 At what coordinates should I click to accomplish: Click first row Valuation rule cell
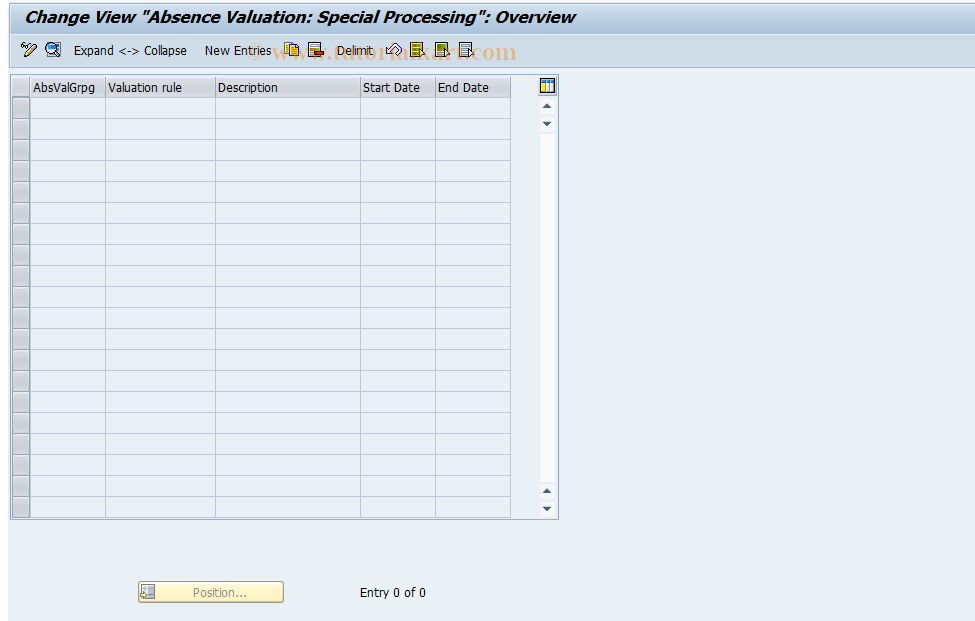pyautogui.click(x=160, y=108)
